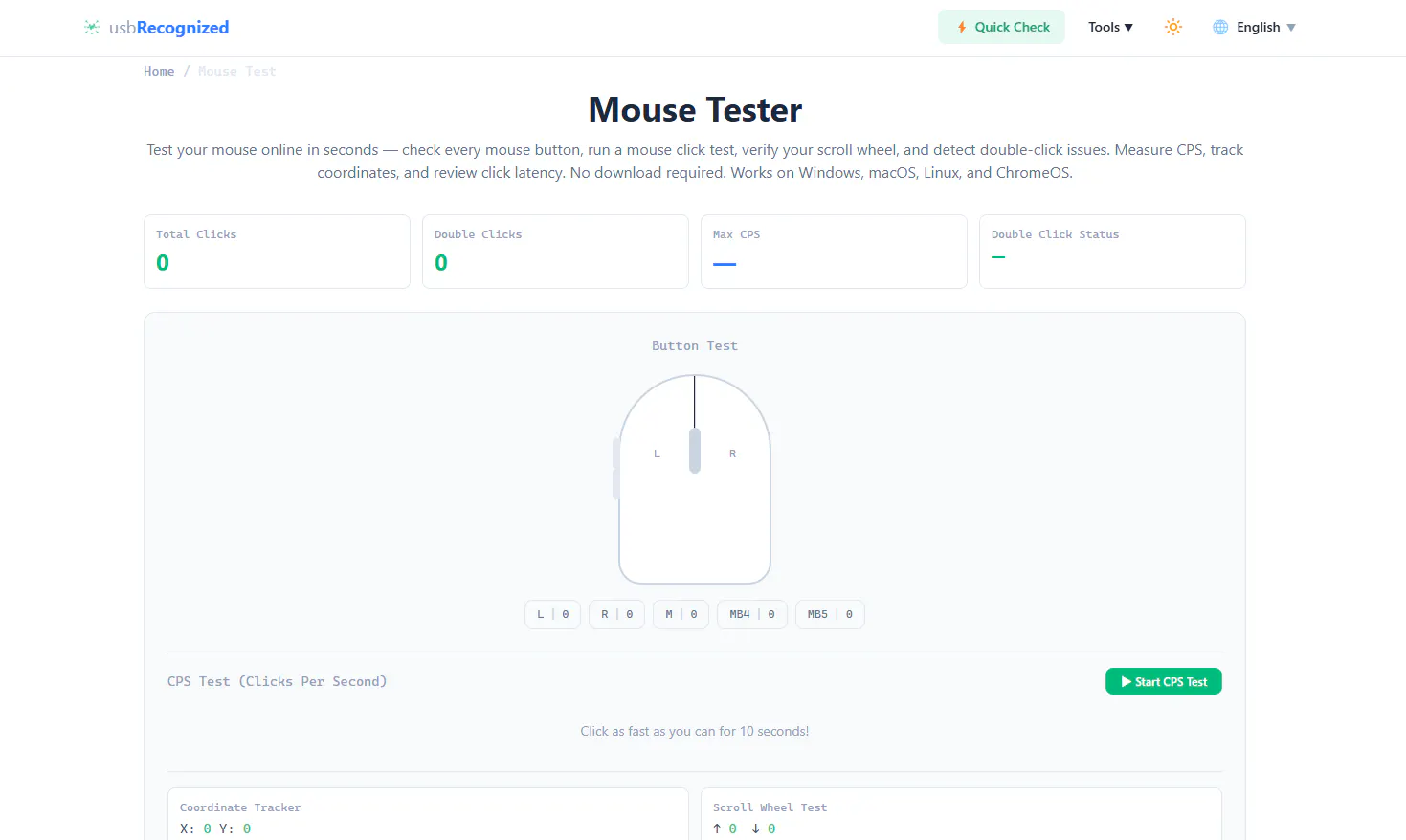The width and height of the screenshot is (1406, 840).
Task: Select the Total Clicks card
Action: 277,252
